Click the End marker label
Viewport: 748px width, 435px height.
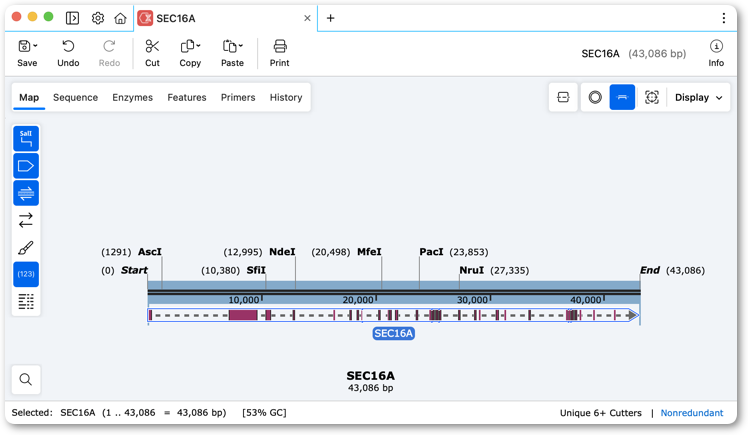pos(650,270)
